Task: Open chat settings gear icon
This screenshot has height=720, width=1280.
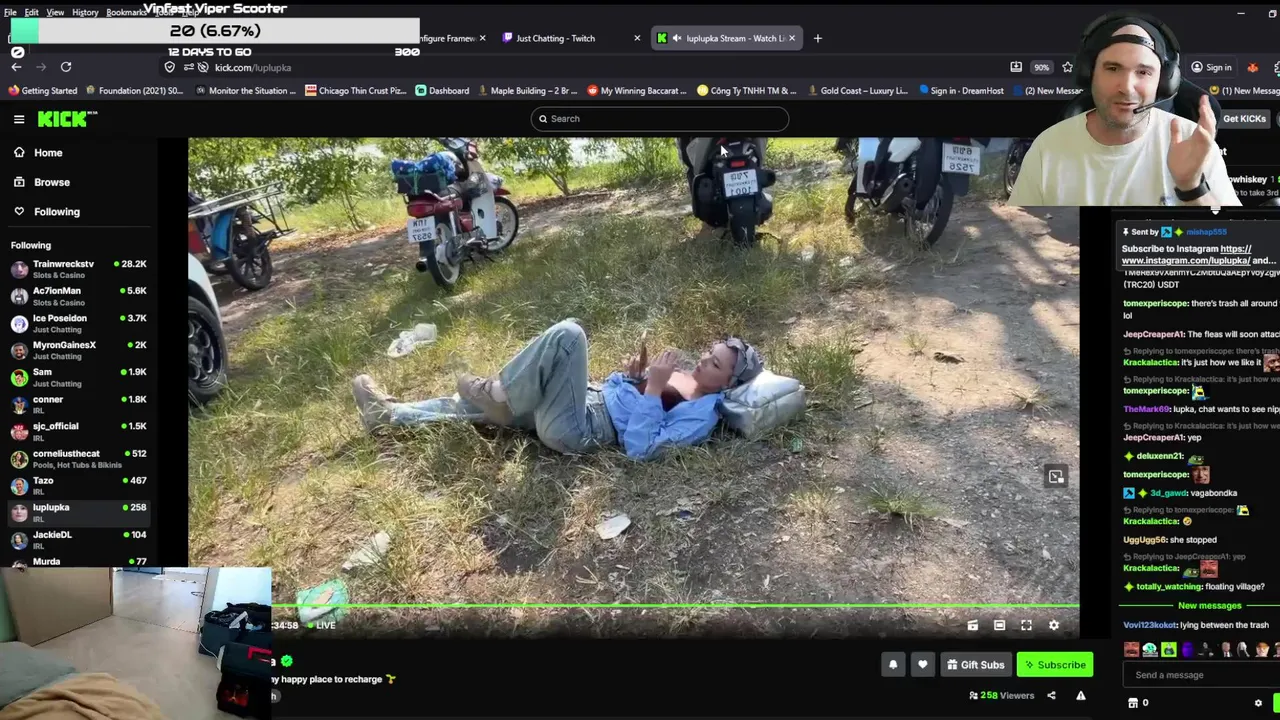Action: [x=1258, y=703]
